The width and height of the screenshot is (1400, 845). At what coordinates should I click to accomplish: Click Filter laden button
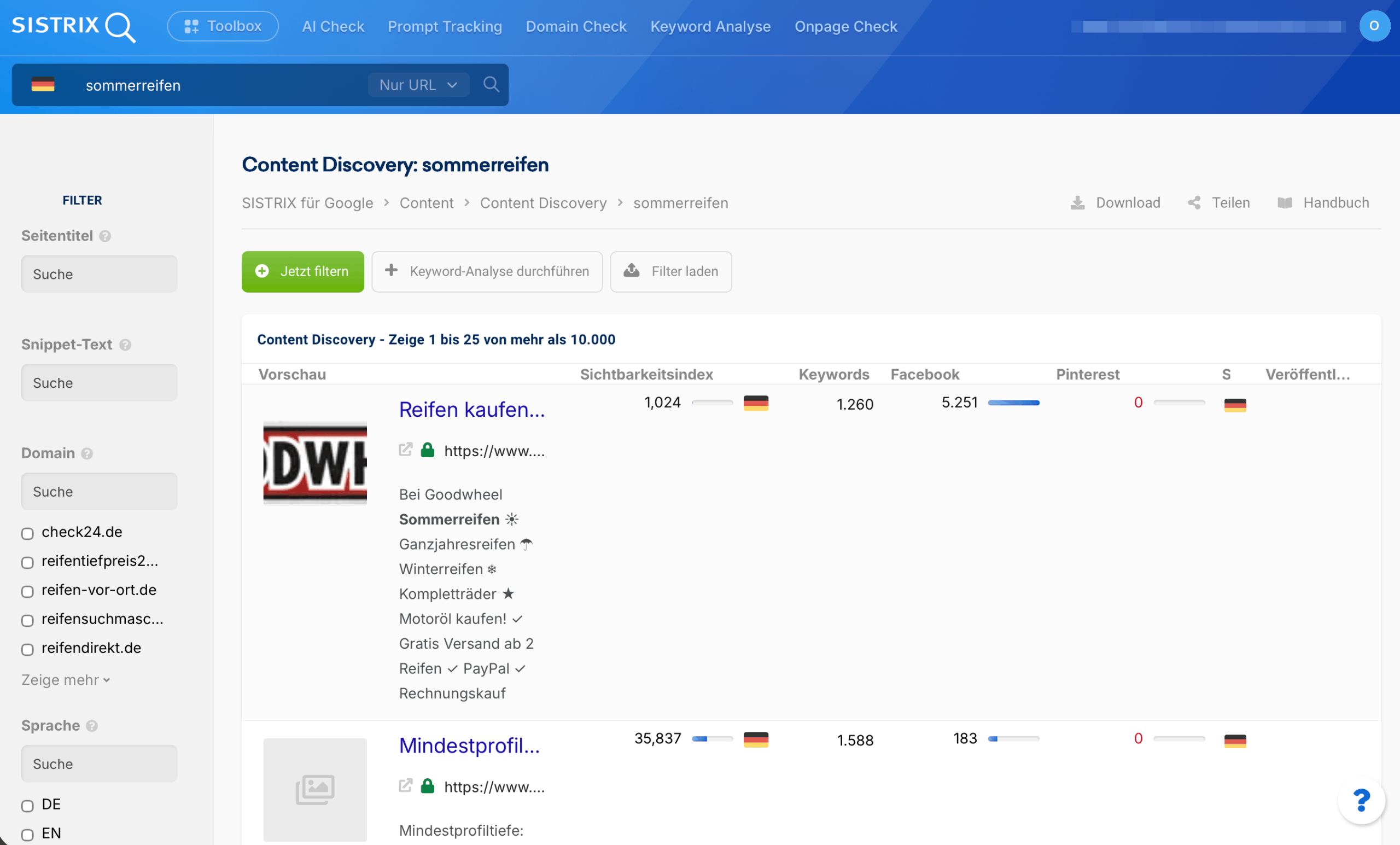[x=671, y=272]
